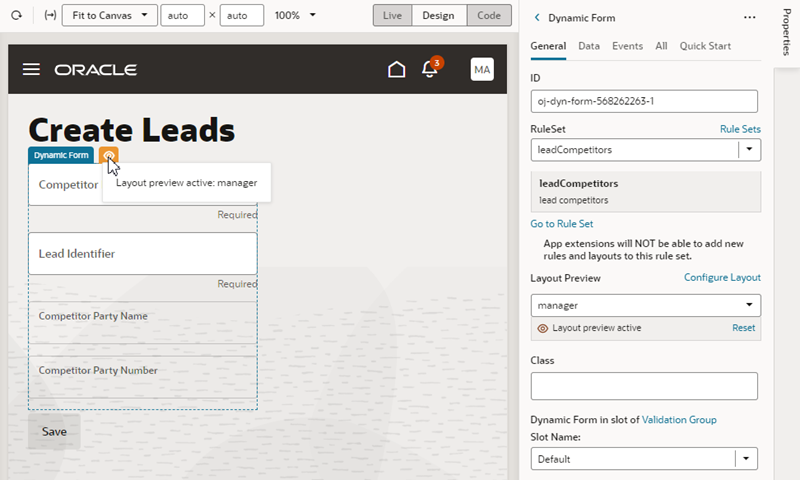Select the Quick Start tab
This screenshot has width=800, height=480.
pyautogui.click(x=705, y=46)
